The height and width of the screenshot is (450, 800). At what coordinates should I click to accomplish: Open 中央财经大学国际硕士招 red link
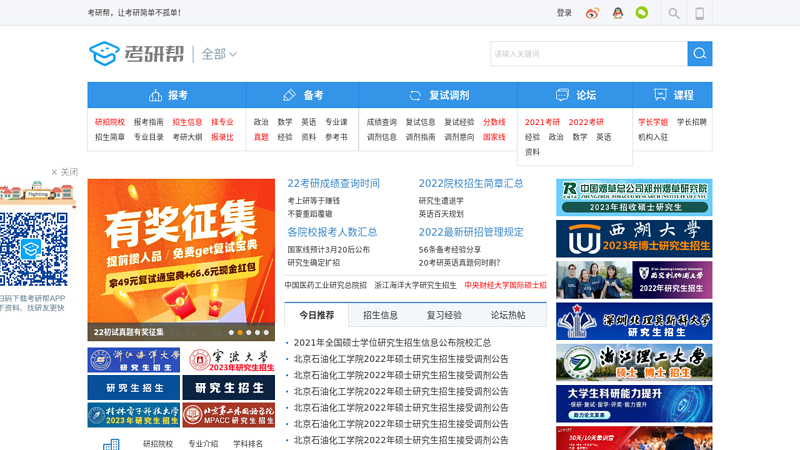505,285
